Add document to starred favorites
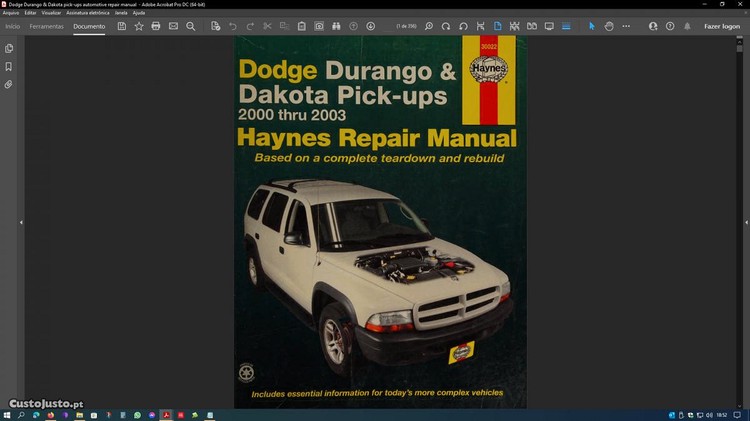 tap(139, 26)
